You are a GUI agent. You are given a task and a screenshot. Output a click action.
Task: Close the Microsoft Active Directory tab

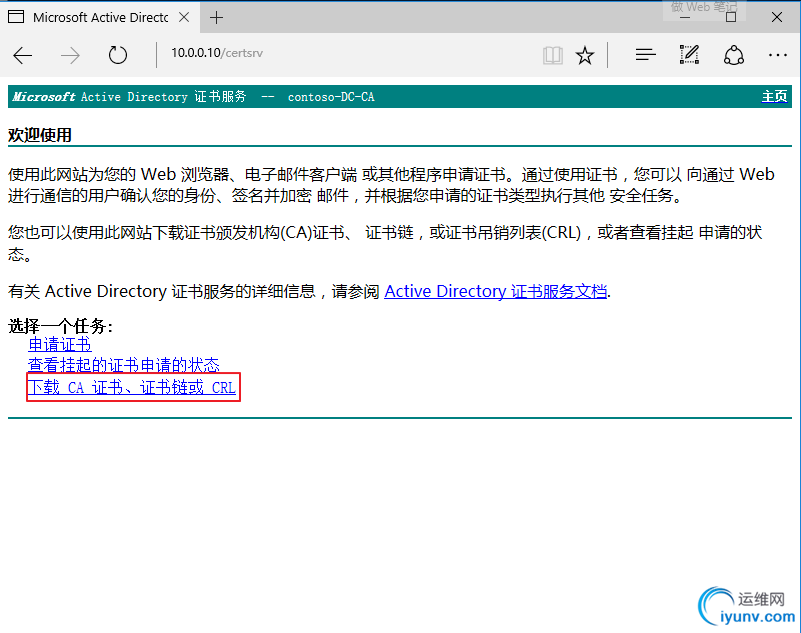(184, 17)
